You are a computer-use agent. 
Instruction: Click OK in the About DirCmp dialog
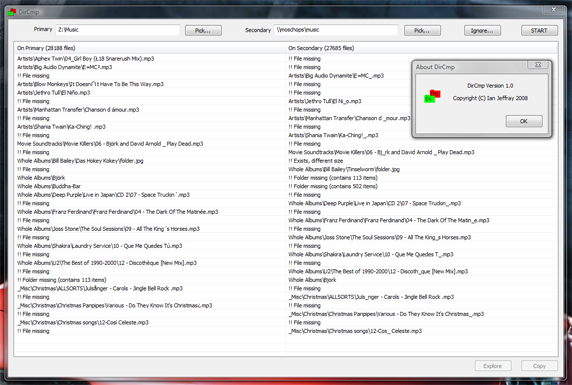point(524,121)
